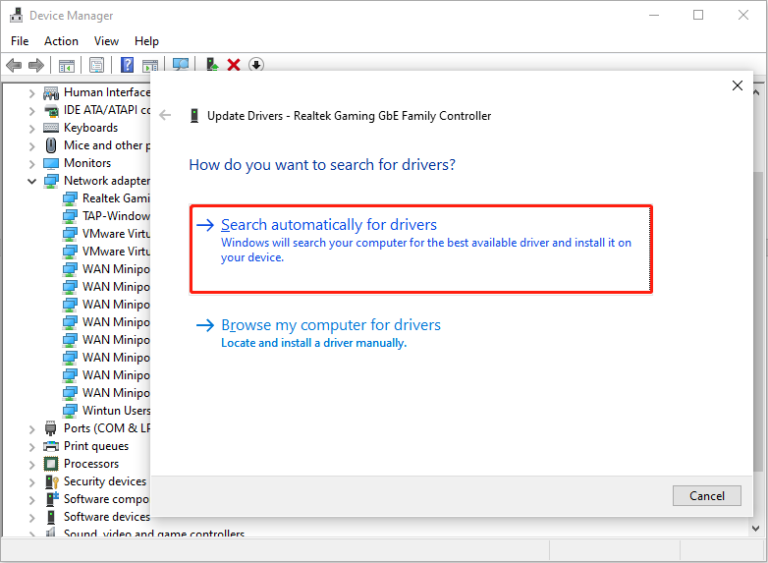Click the Realtek Gaming adapter icon in tree
Screen dimensions: 768x563
pyautogui.click(x=70, y=198)
